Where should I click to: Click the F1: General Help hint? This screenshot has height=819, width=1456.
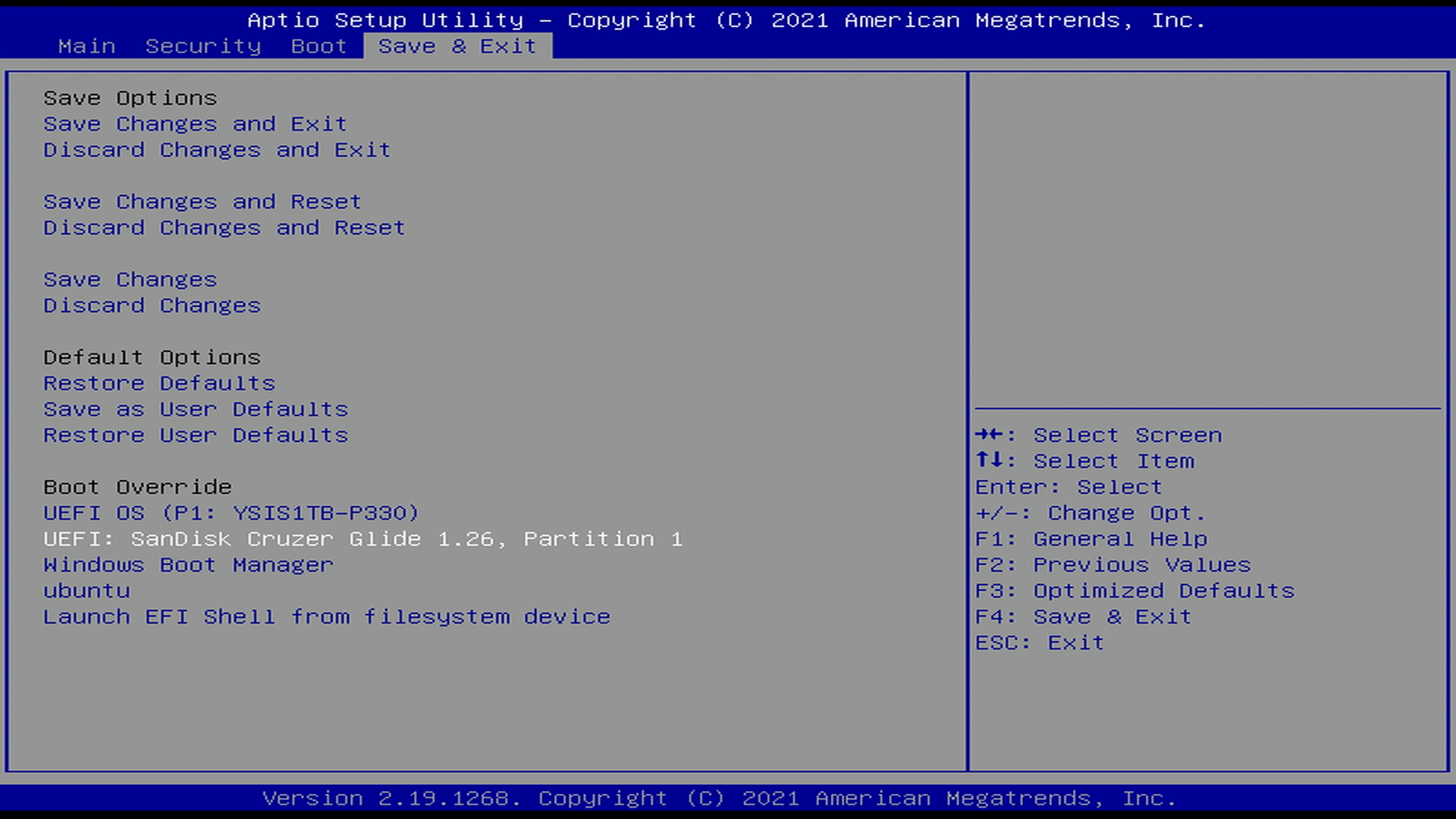(1091, 538)
